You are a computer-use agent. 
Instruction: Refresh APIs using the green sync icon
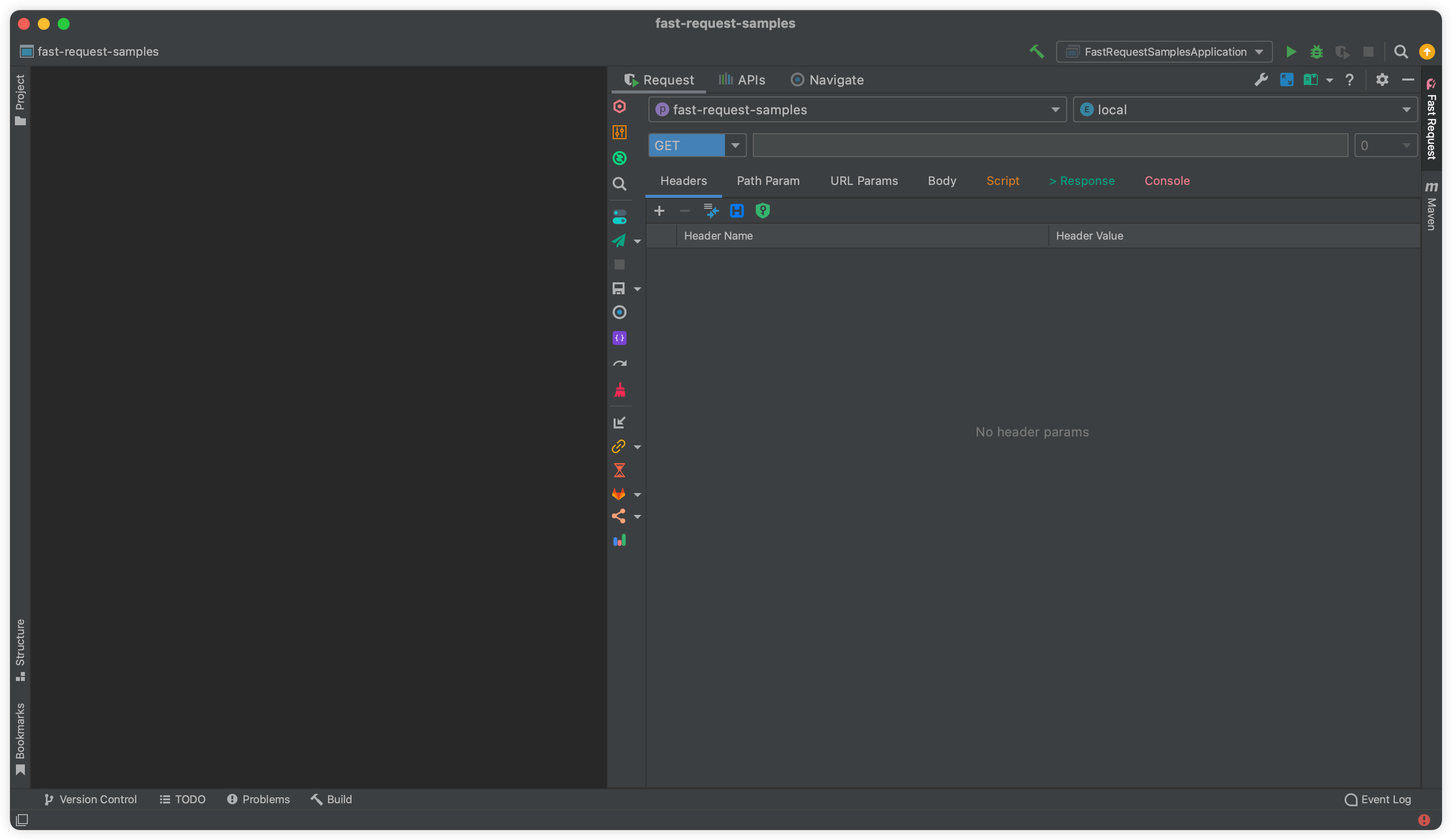click(620, 158)
